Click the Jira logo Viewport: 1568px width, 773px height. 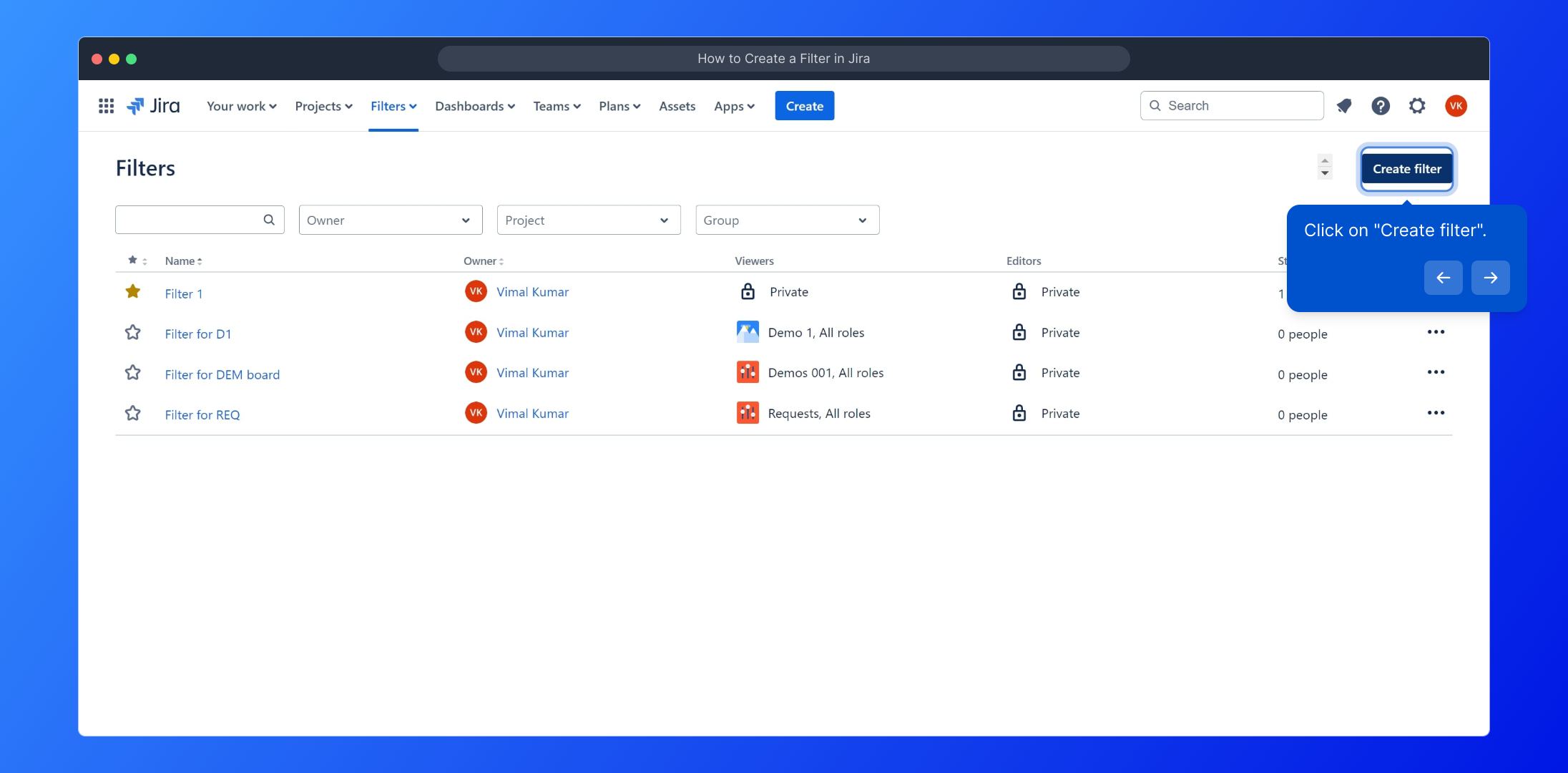pyautogui.click(x=154, y=106)
